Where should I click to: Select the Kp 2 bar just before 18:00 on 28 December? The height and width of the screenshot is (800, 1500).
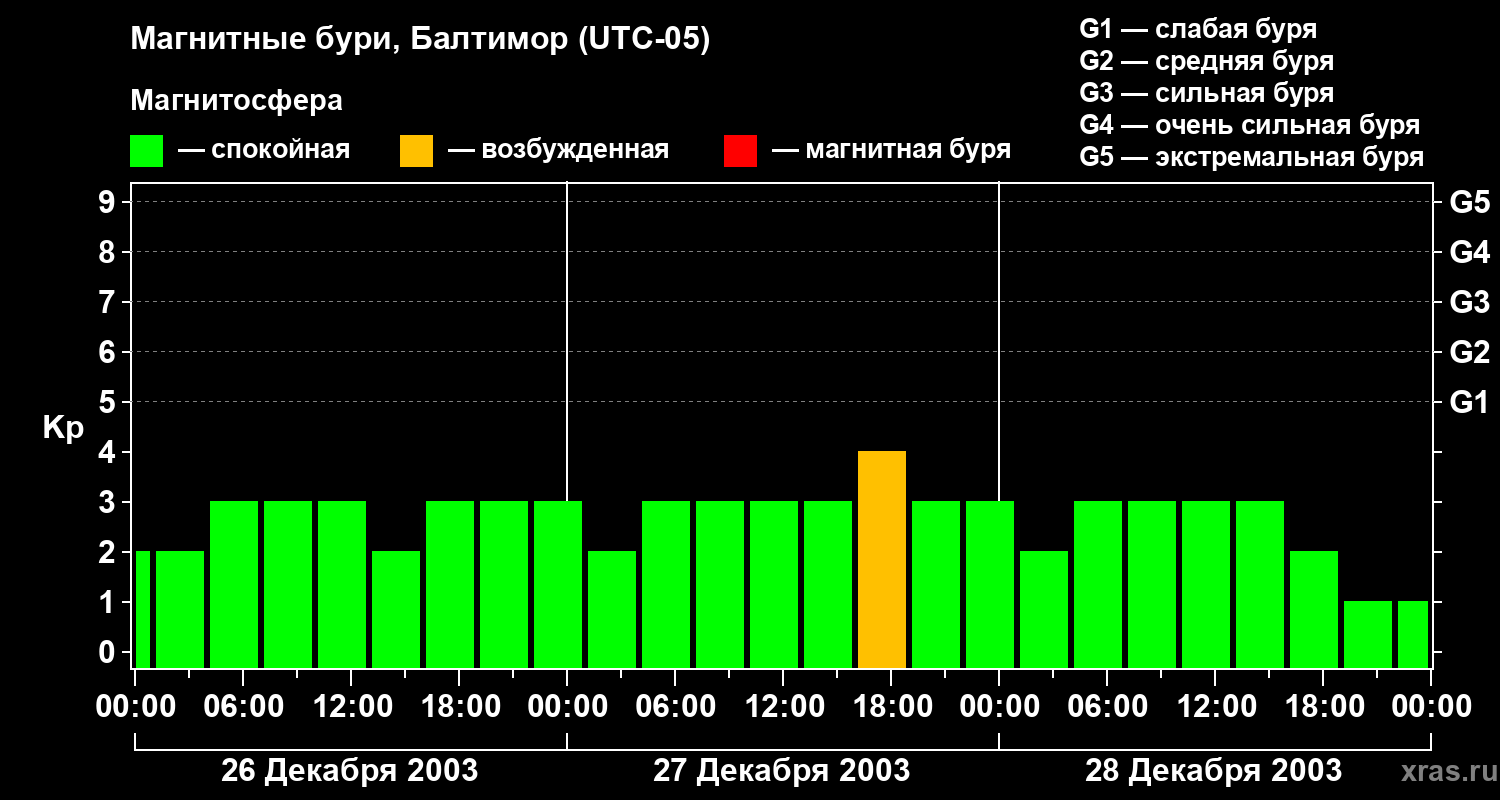(x=1314, y=609)
